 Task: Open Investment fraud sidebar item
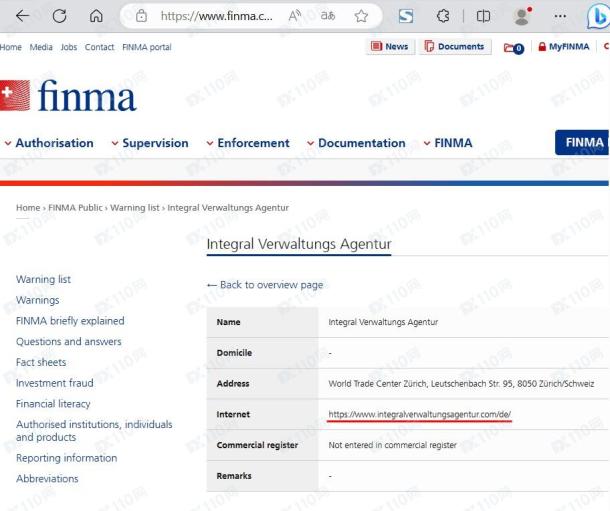click(54, 383)
